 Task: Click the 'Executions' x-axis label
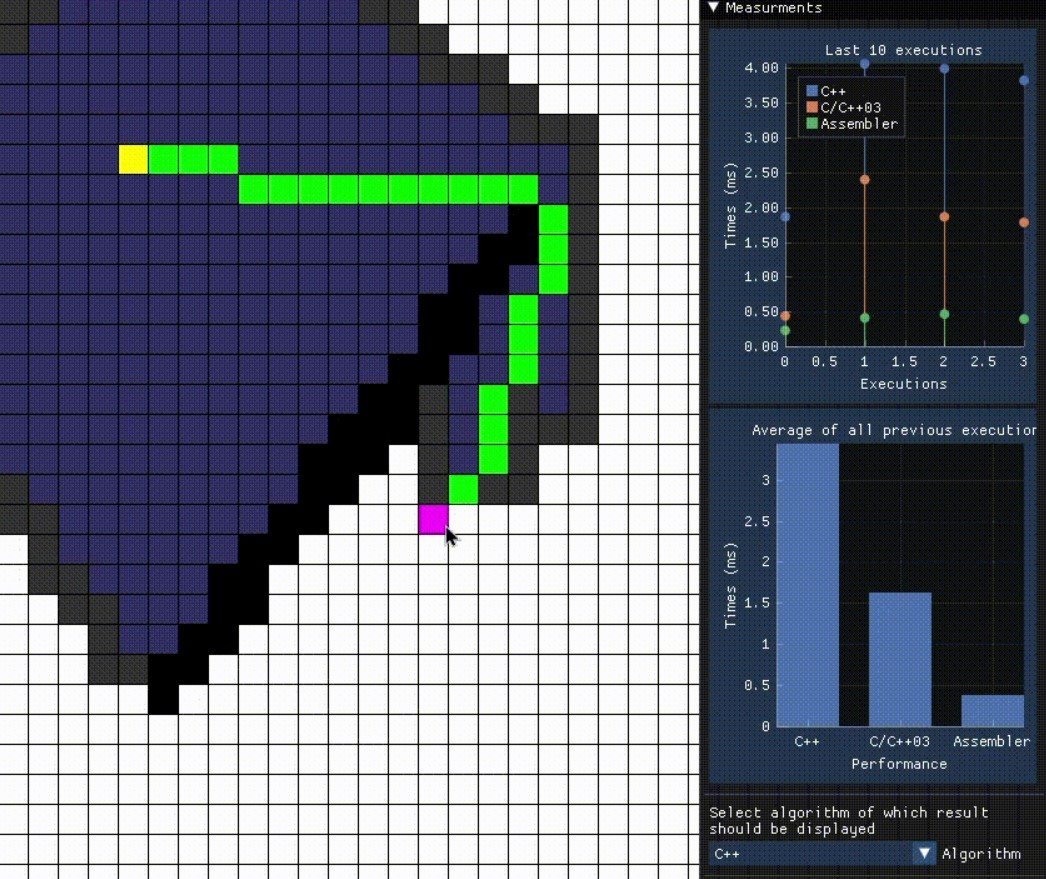(903, 383)
